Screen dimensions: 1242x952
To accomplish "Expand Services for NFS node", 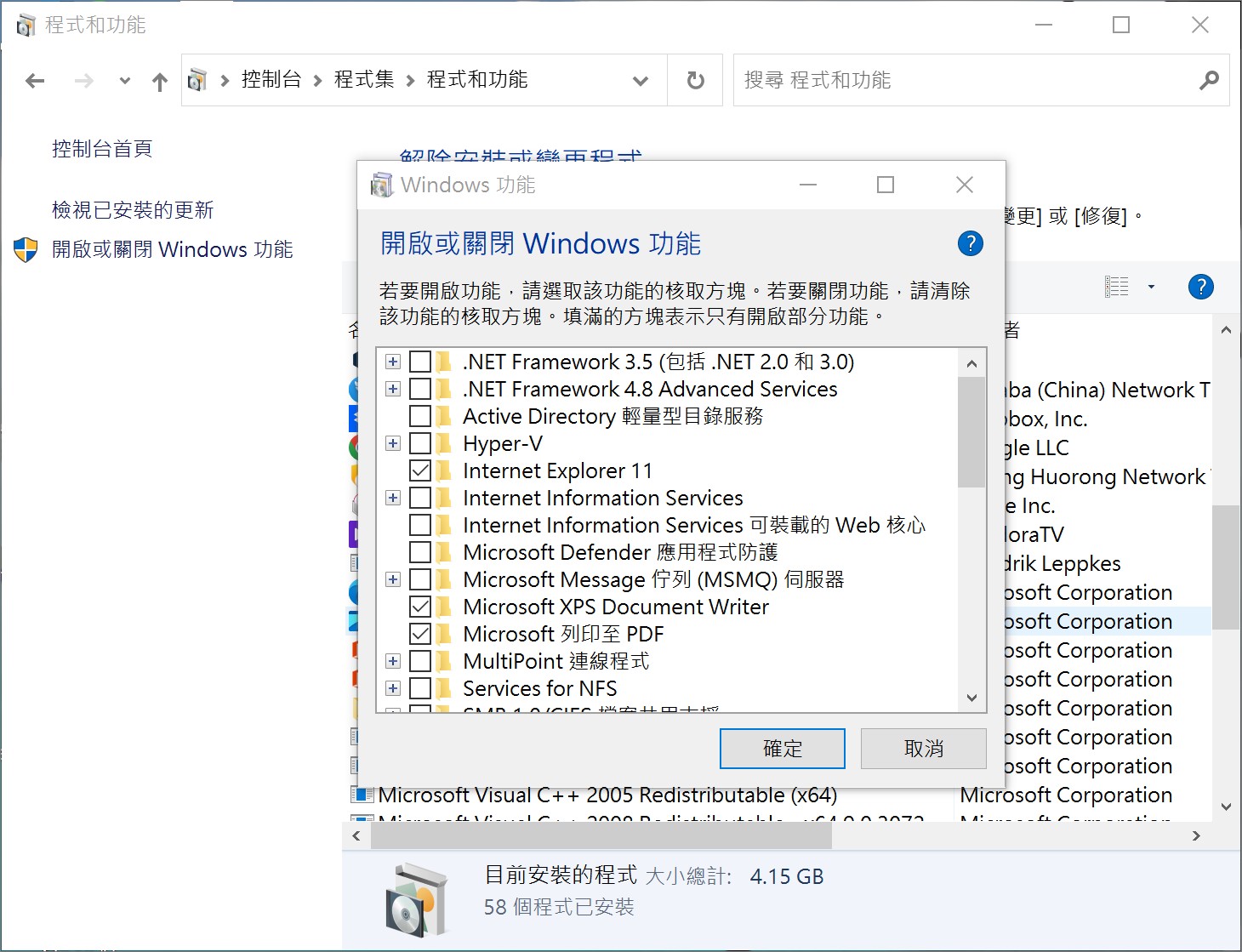I will 393,688.
